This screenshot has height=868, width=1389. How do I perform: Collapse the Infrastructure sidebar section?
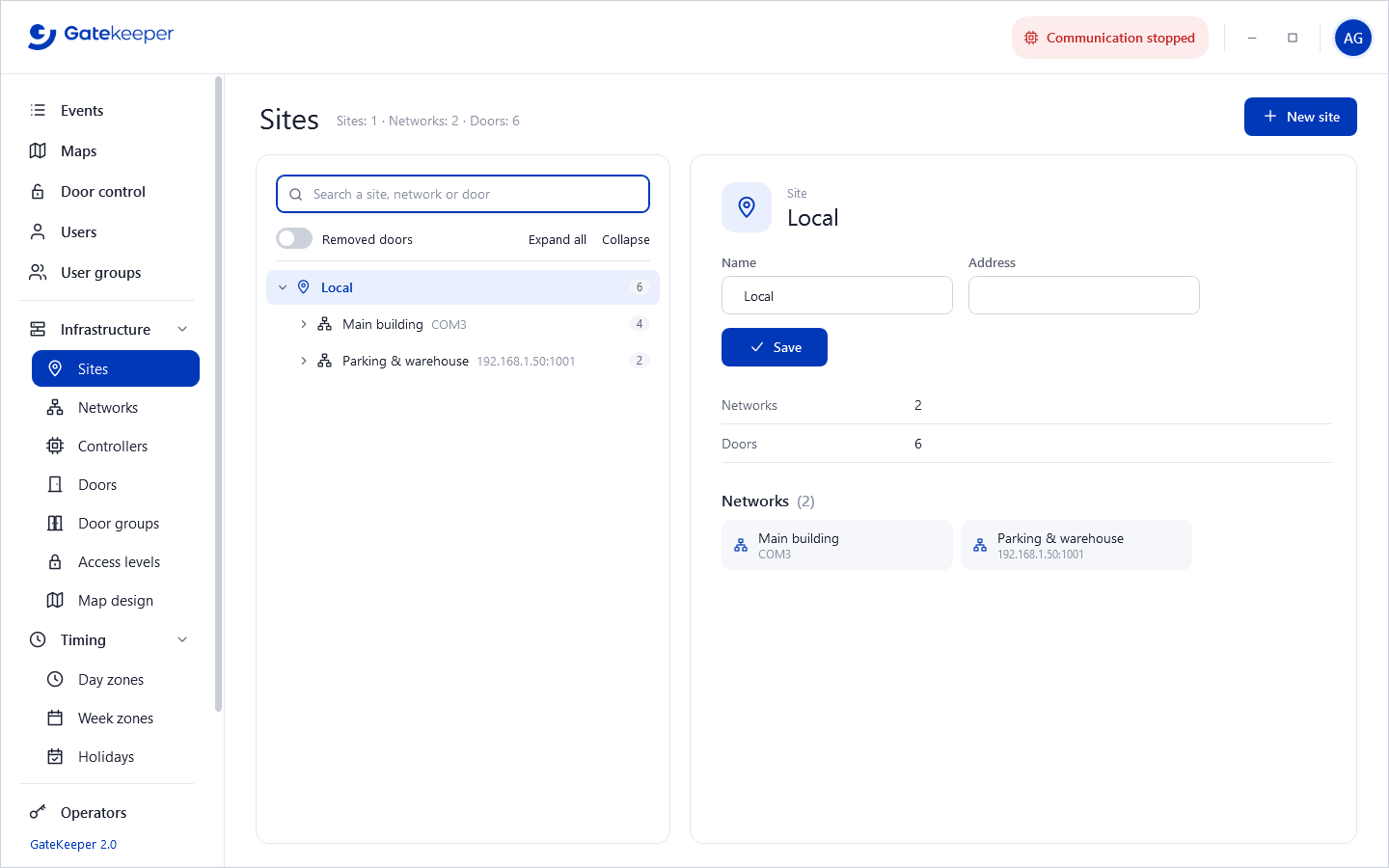click(x=182, y=329)
